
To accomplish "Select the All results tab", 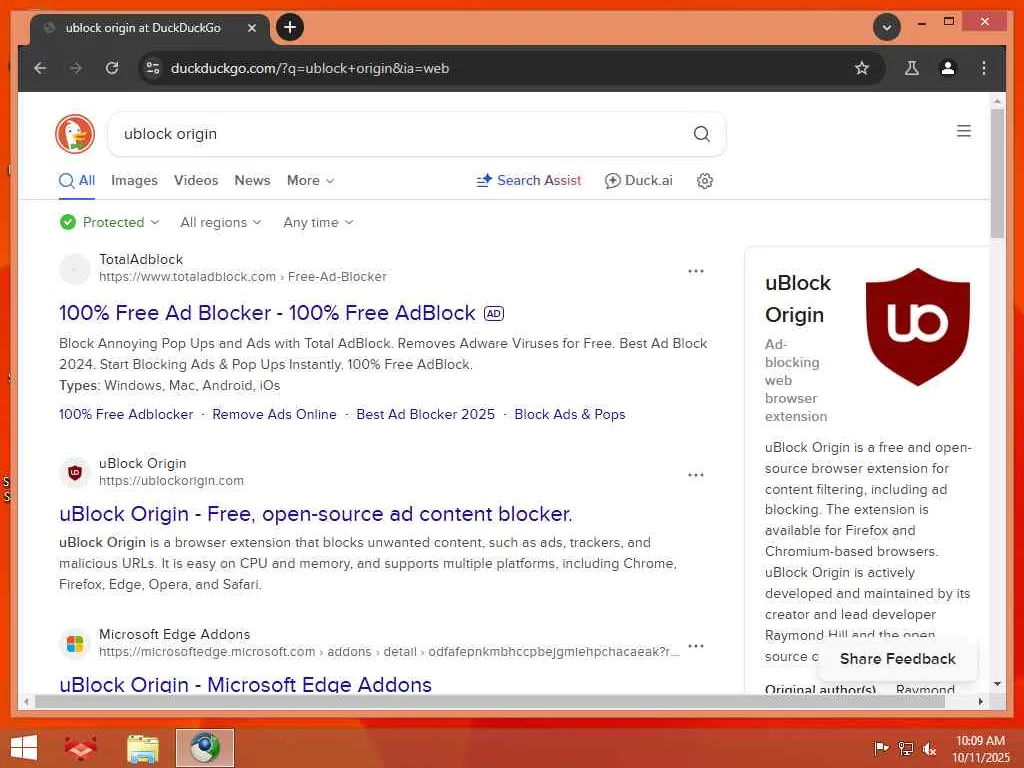I will click(77, 181).
